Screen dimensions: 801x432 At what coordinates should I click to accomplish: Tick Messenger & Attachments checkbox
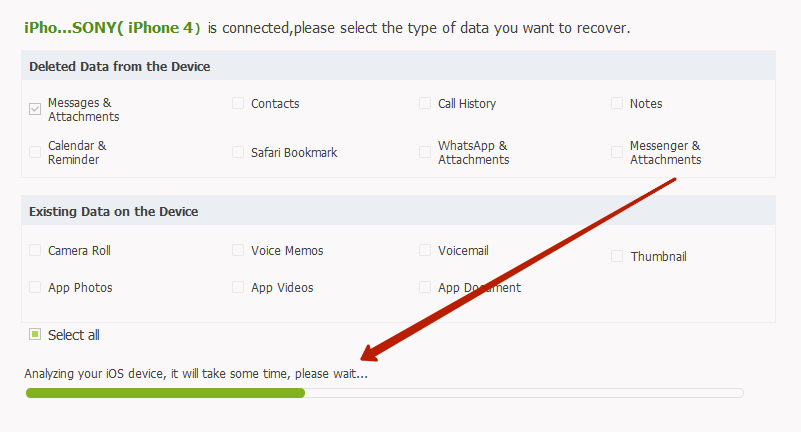[x=617, y=152]
